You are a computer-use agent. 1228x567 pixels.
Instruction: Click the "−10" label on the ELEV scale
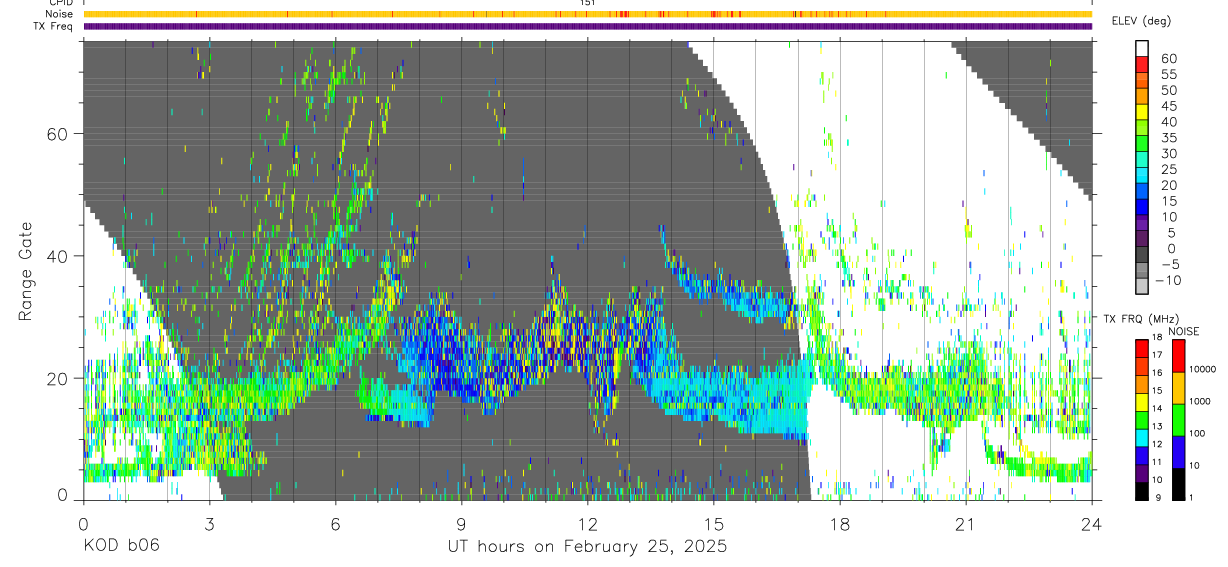coord(1170,280)
